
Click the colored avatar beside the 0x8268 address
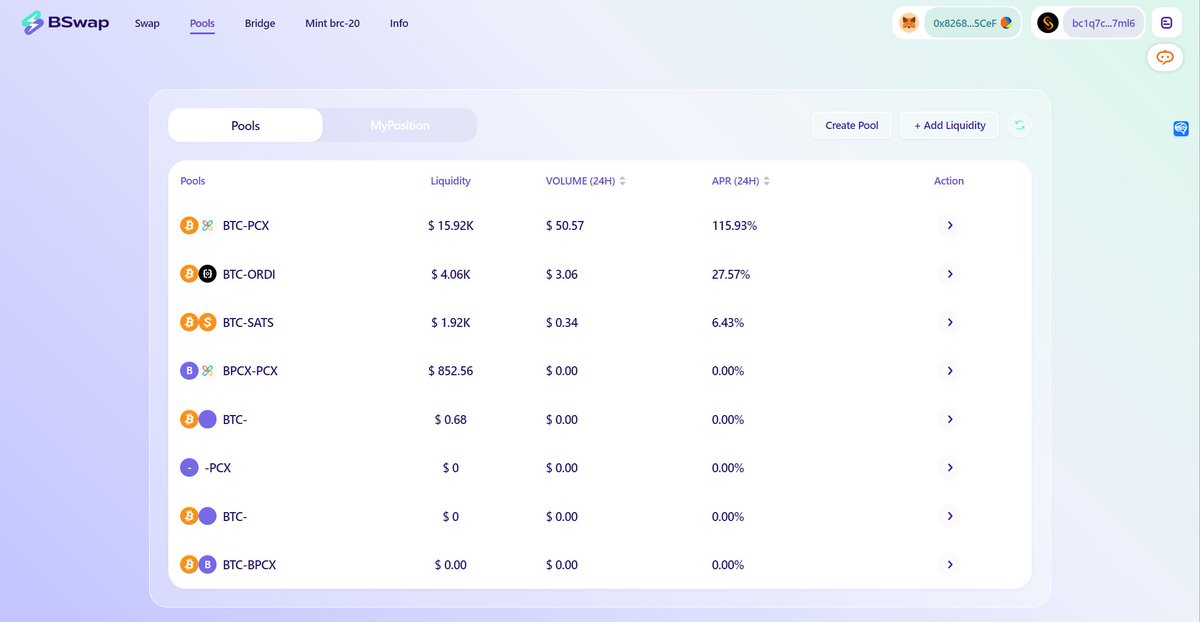point(1006,23)
